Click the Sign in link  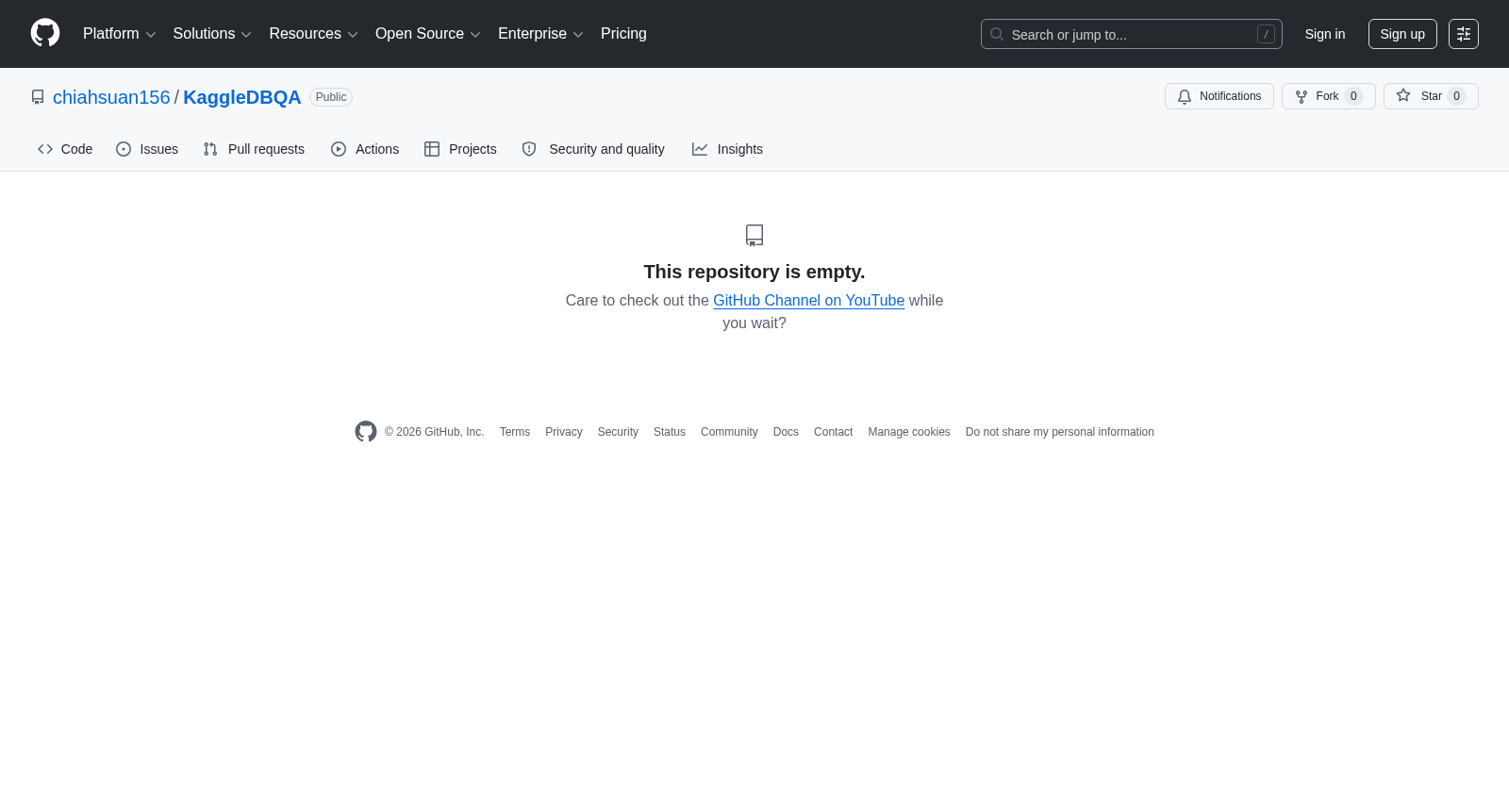pyautogui.click(x=1324, y=34)
